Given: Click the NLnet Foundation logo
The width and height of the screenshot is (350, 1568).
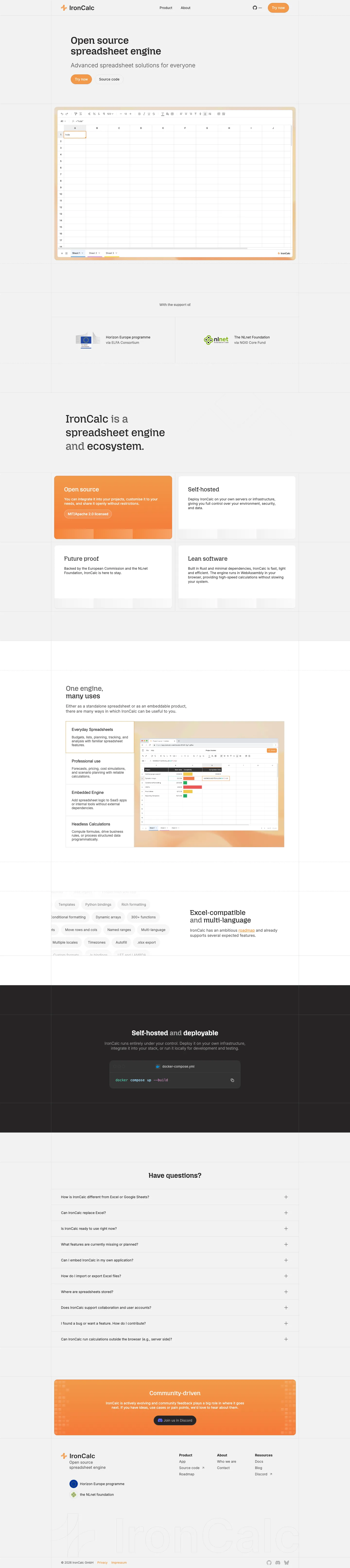Looking at the screenshot, I should (216, 340).
